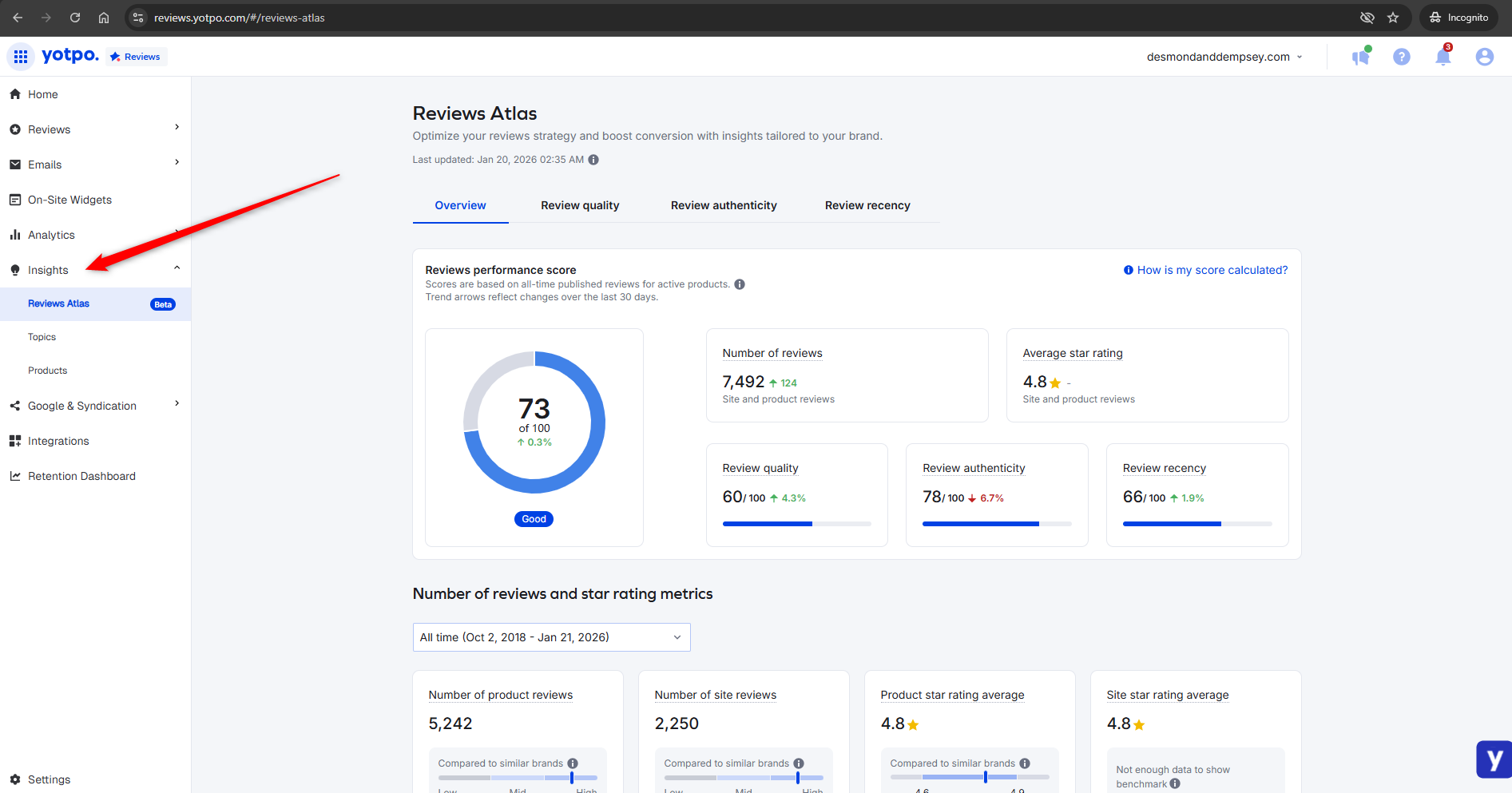The width and height of the screenshot is (1512, 793).
Task: Click the browser home button
Action: (x=104, y=18)
